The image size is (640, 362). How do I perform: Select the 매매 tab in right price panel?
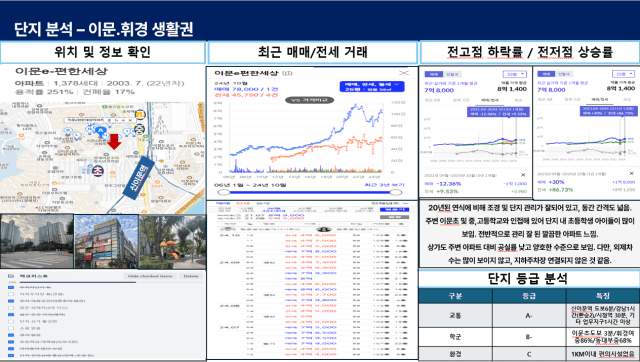point(546,74)
